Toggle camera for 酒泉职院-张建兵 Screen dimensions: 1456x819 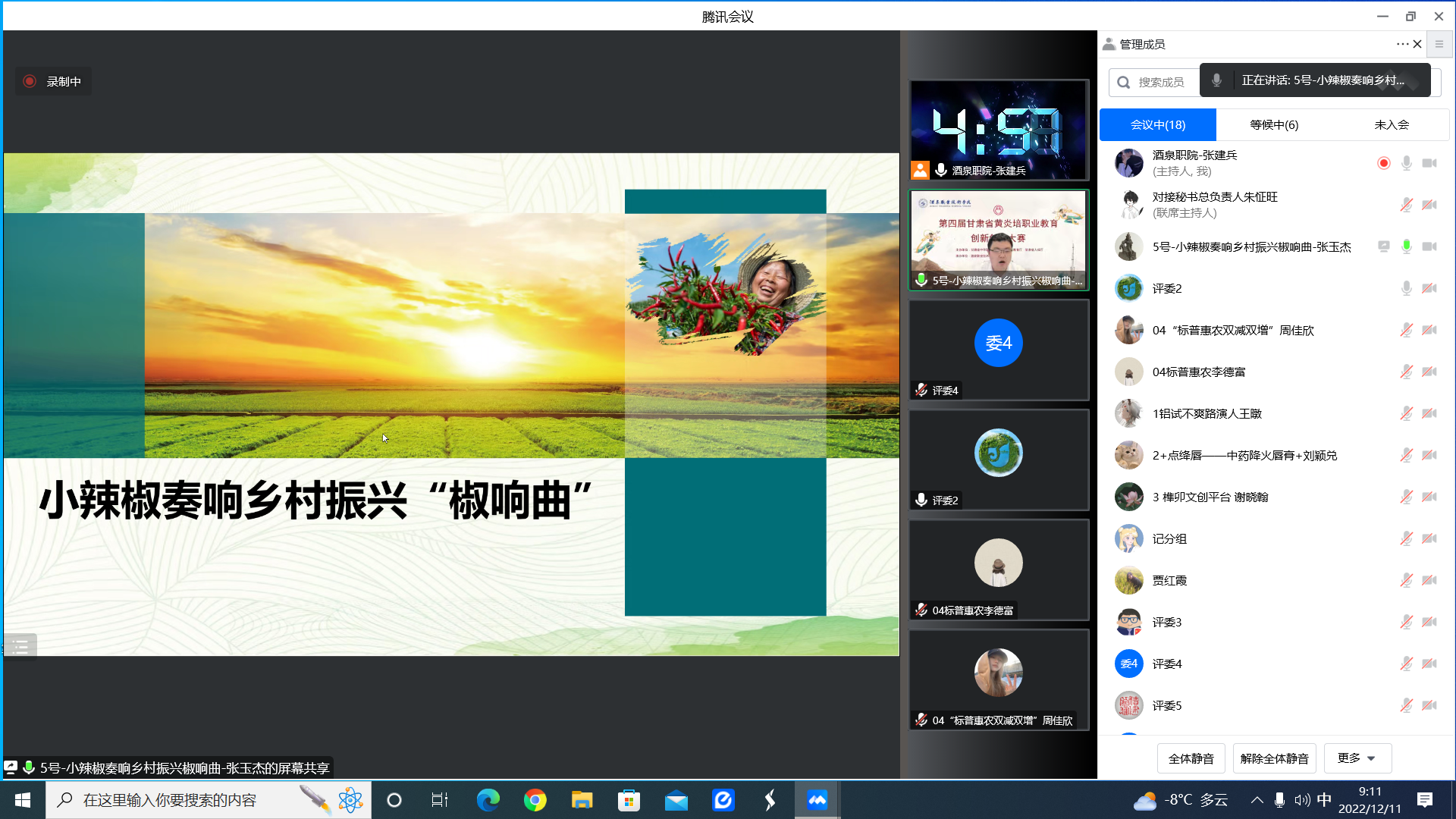[1429, 163]
